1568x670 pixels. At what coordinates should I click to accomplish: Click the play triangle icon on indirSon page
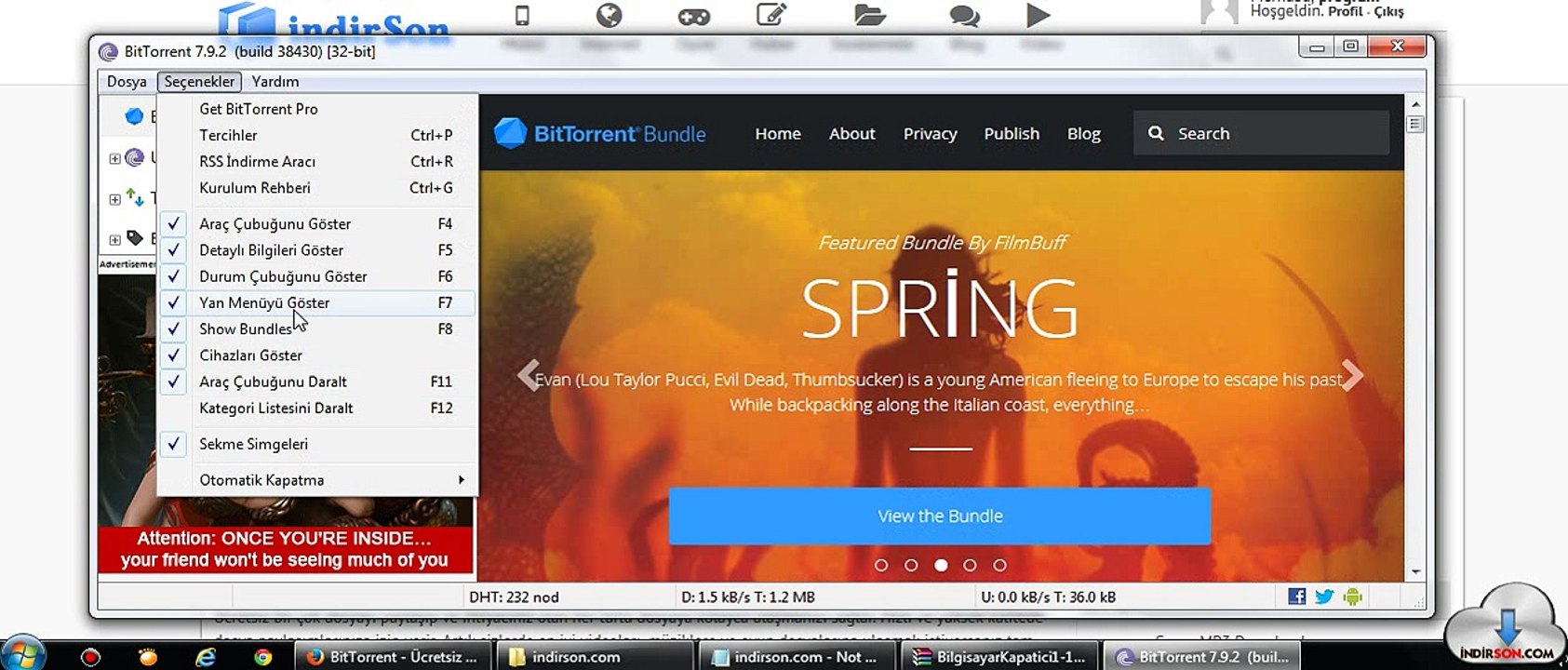(x=1039, y=15)
